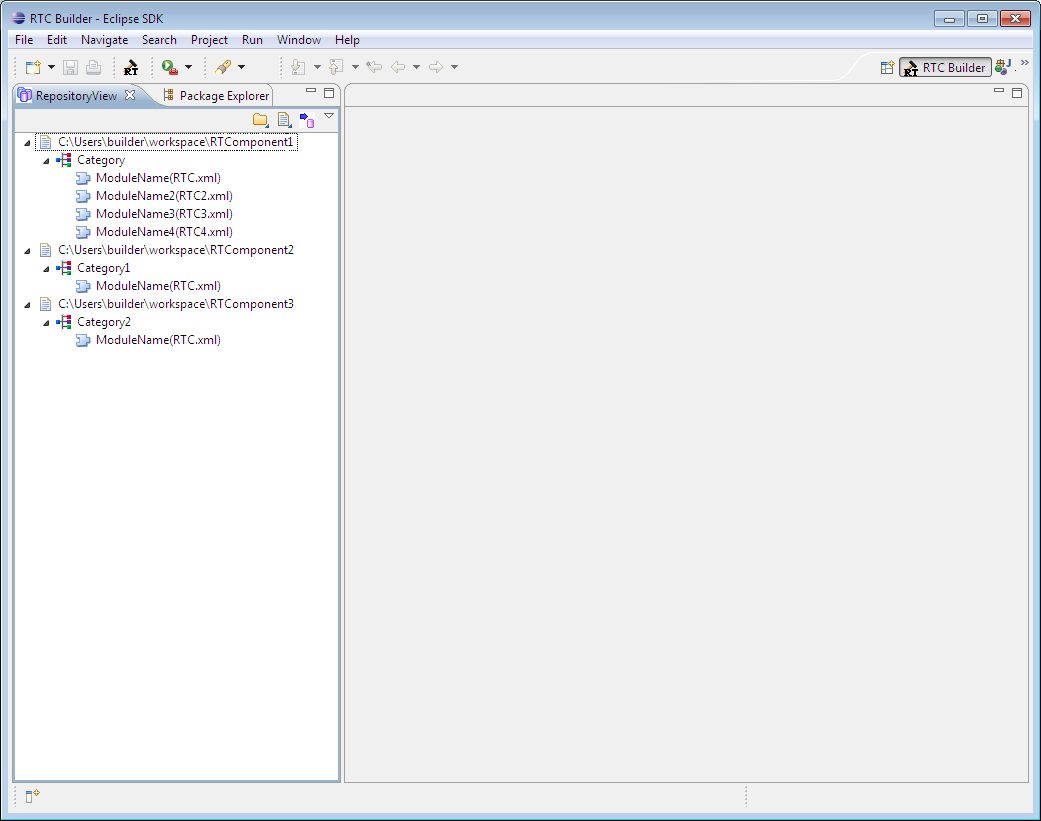
Task: Collapse the Category1 tree node
Action: tap(45, 268)
